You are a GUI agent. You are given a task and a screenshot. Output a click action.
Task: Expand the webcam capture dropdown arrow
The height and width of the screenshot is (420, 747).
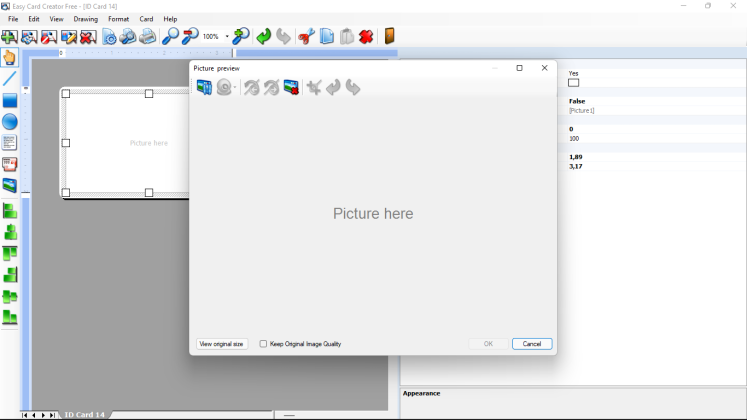pyautogui.click(x=234, y=88)
